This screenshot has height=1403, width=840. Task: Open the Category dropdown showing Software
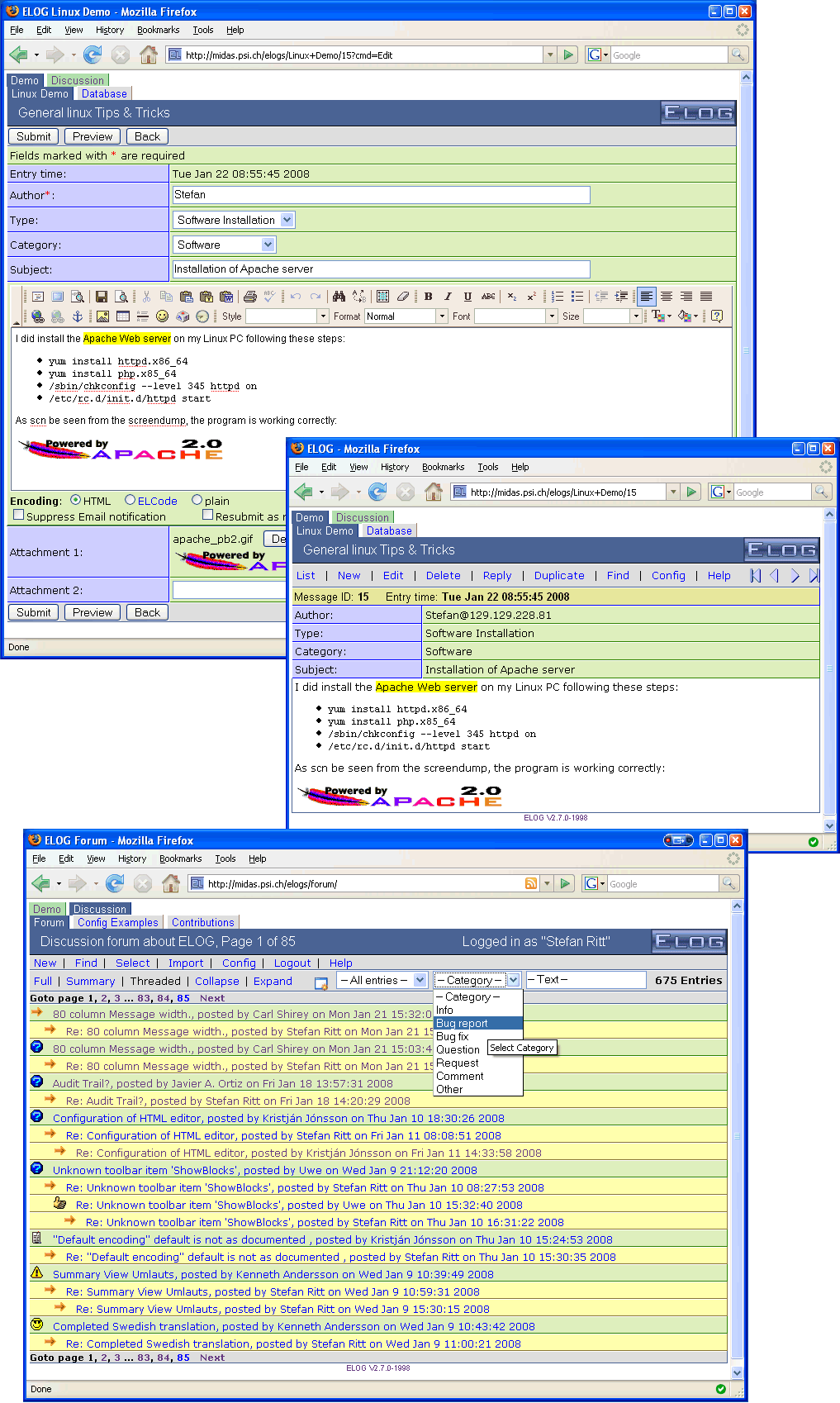click(224, 245)
